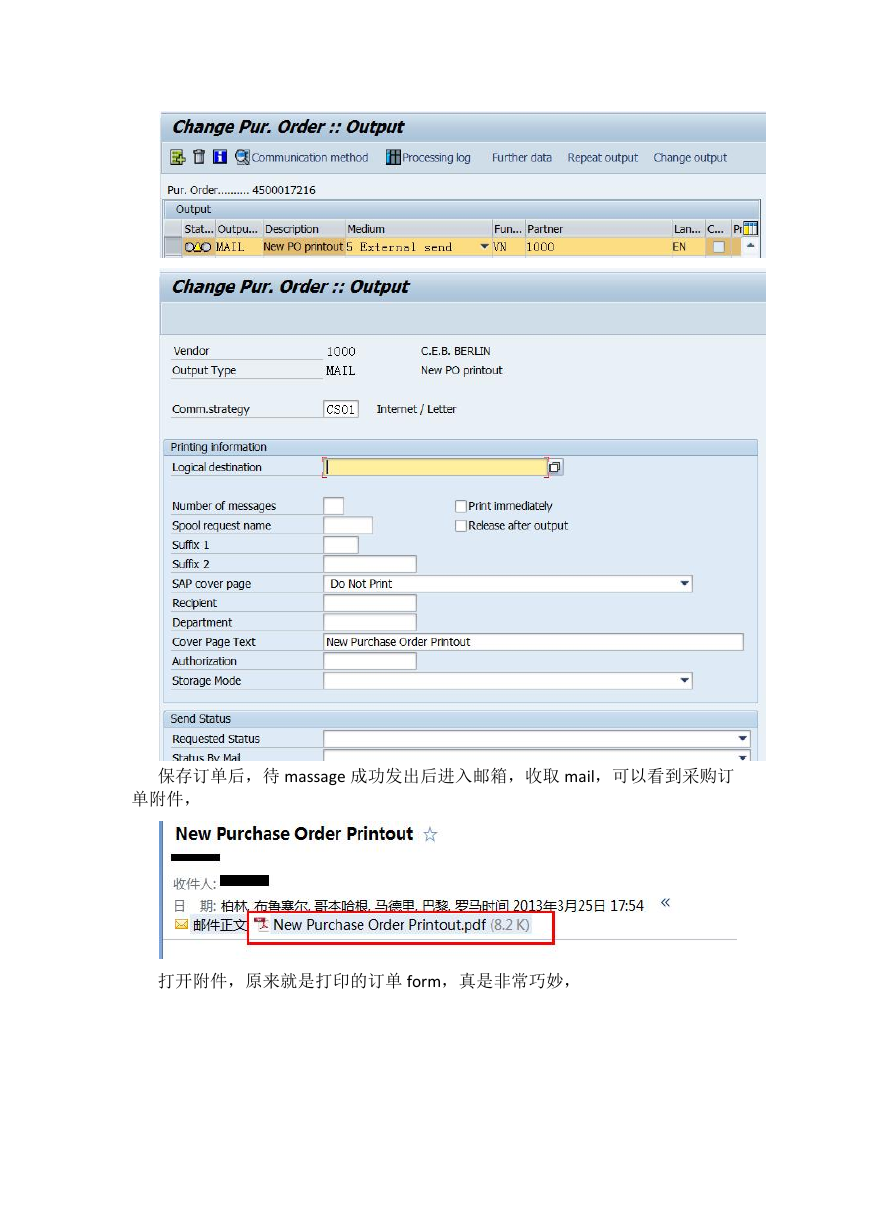Click the Suffix 2 field
The width and height of the screenshot is (869, 1228).
pyautogui.click(x=369, y=564)
